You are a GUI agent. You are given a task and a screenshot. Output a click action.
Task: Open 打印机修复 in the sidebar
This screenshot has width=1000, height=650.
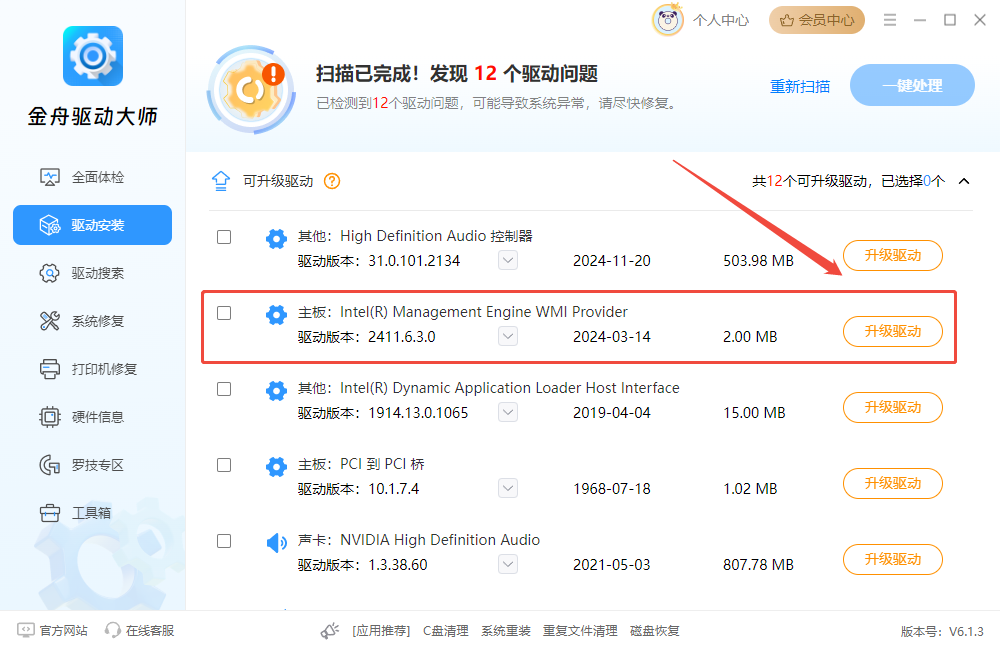click(x=92, y=369)
